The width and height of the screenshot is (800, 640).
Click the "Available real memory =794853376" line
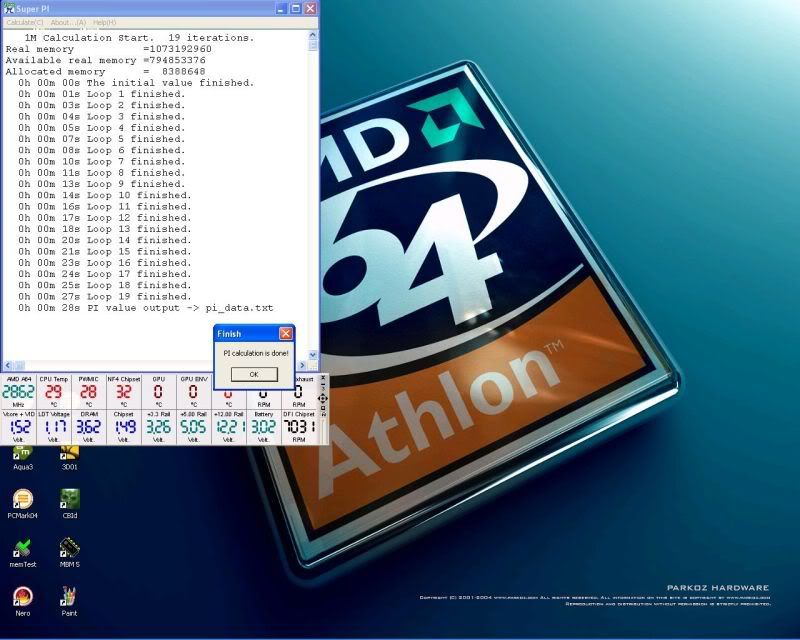click(105, 60)
